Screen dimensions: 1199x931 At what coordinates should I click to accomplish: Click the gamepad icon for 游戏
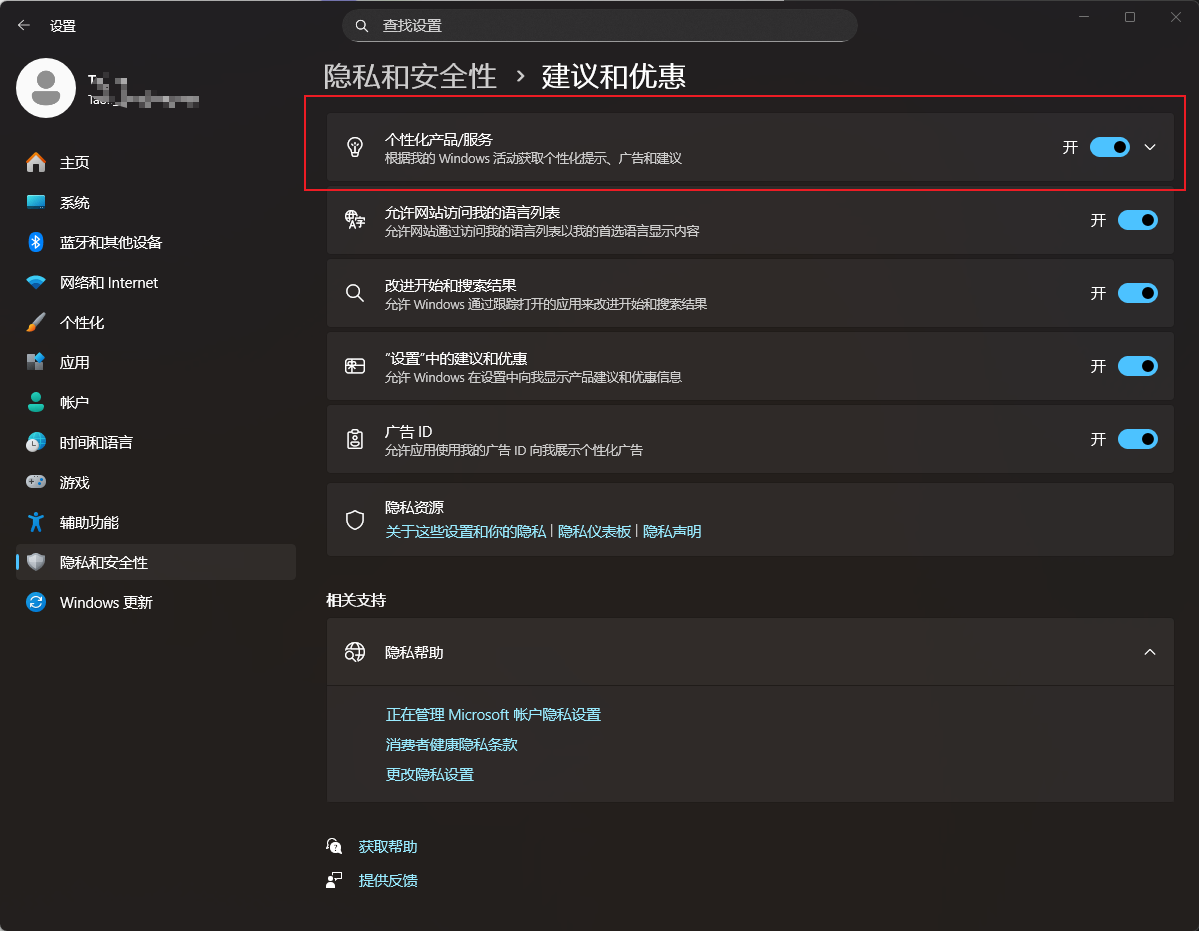pyautogui.click(x=36, y=482)
